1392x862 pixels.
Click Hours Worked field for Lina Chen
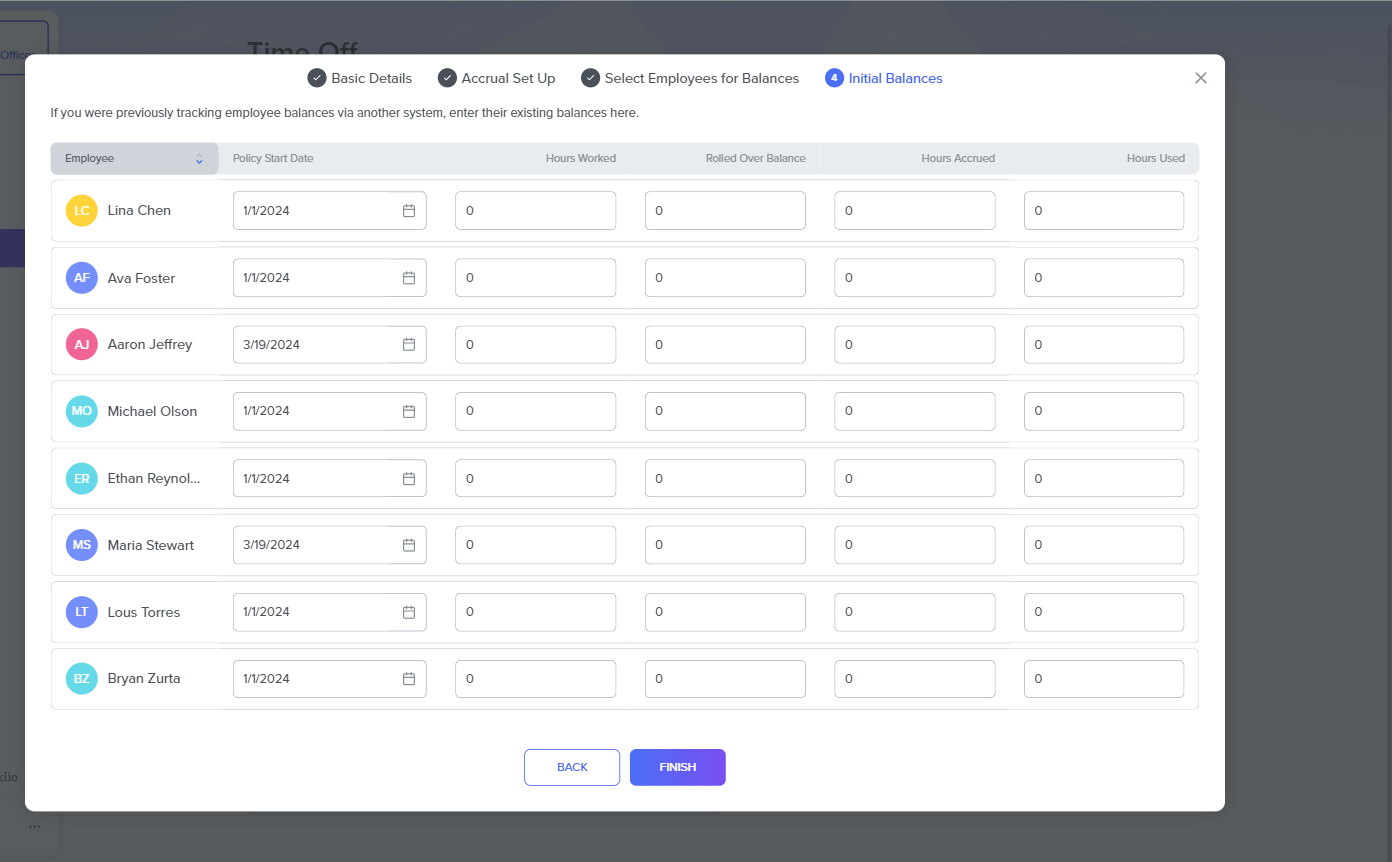coord(535,211)
